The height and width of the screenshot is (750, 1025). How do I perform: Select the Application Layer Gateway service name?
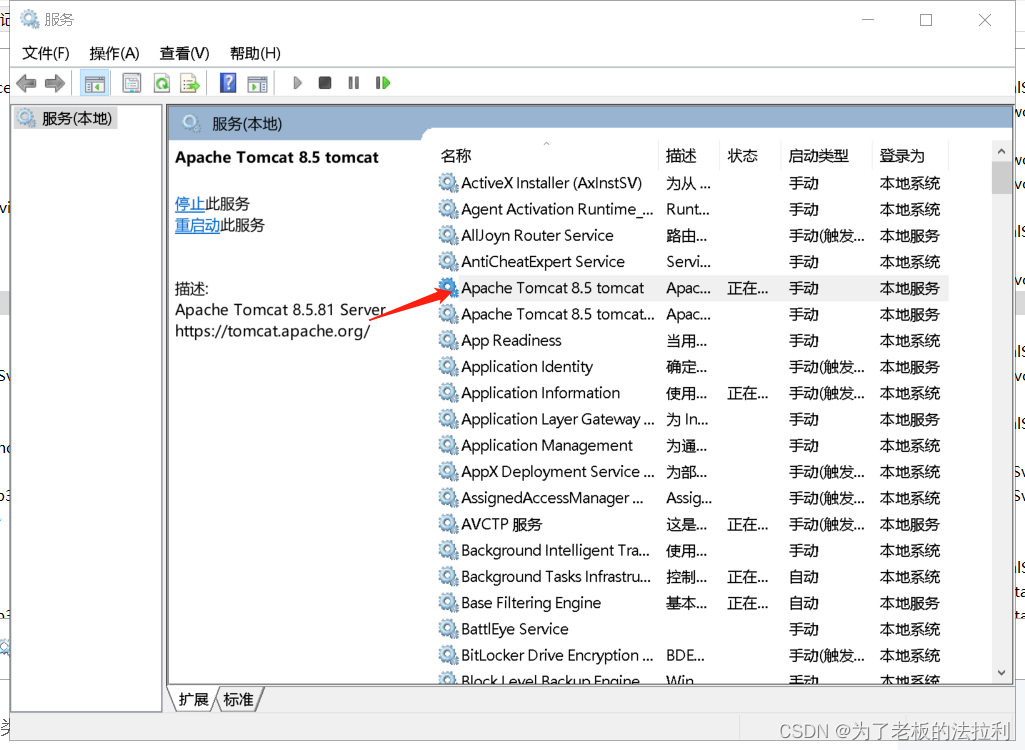pyautogui.click(x=558, y=419)
